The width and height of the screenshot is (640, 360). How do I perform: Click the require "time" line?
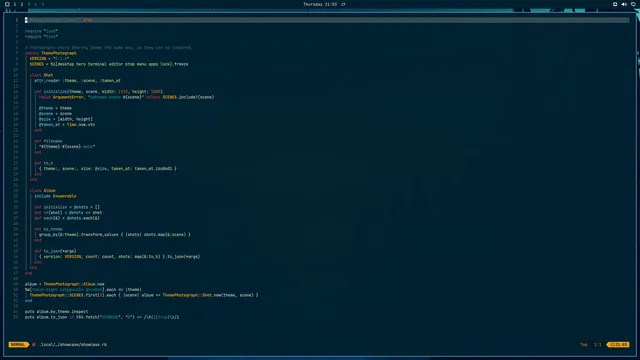pyautogui.click(x=41, y=37)
